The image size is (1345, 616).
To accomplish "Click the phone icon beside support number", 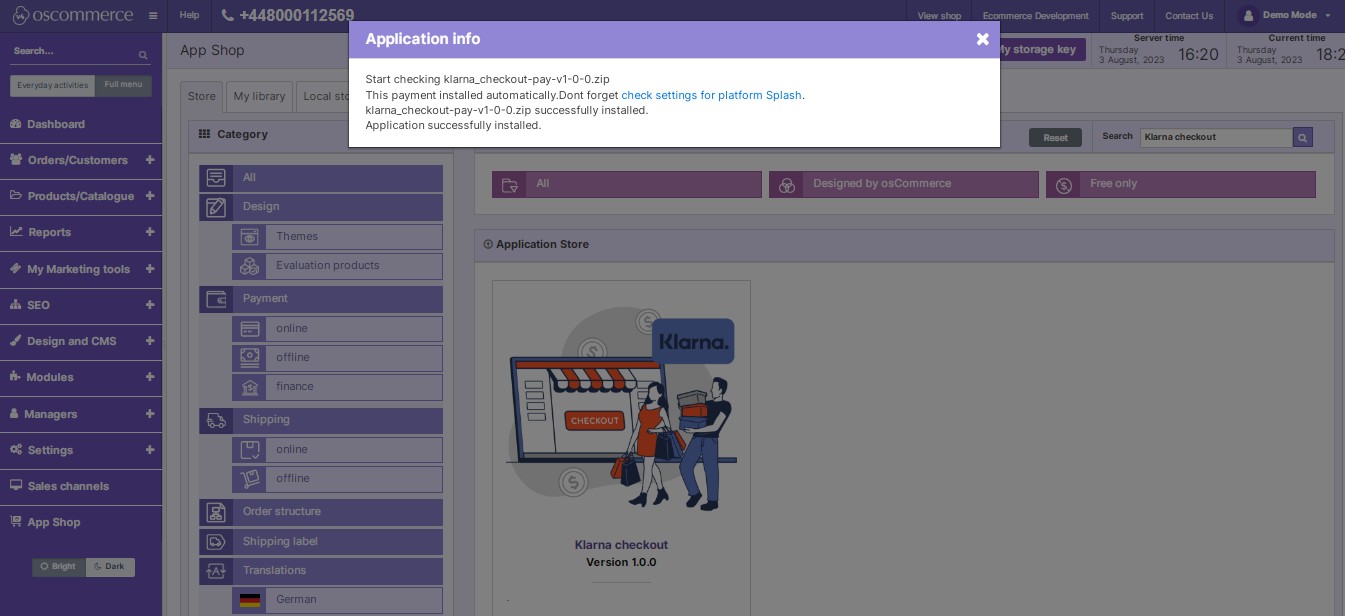I will (228, 15).
